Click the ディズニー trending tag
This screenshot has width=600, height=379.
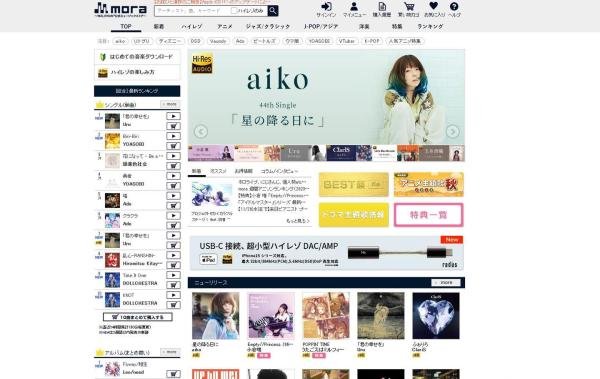(x=170, y=41)
